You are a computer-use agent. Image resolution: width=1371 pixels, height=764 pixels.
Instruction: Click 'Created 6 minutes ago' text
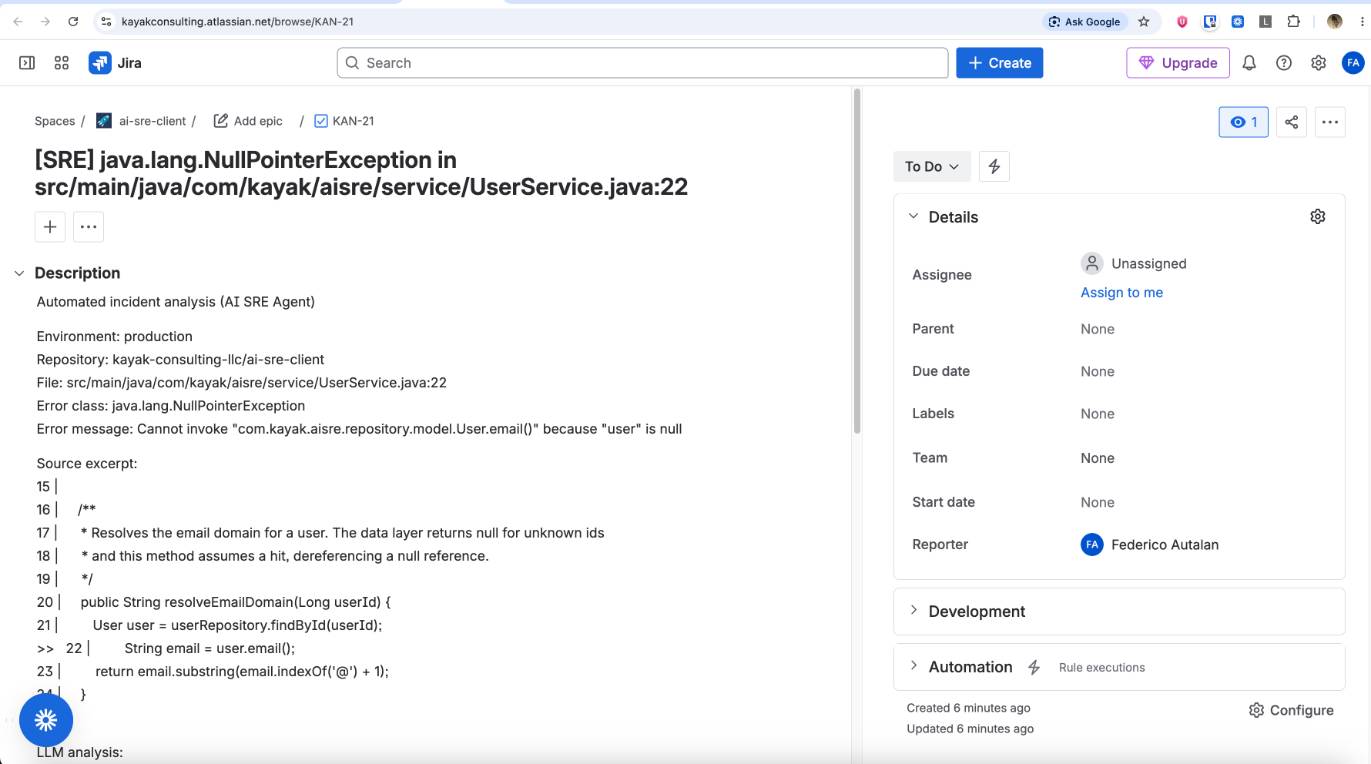point(968,708)
